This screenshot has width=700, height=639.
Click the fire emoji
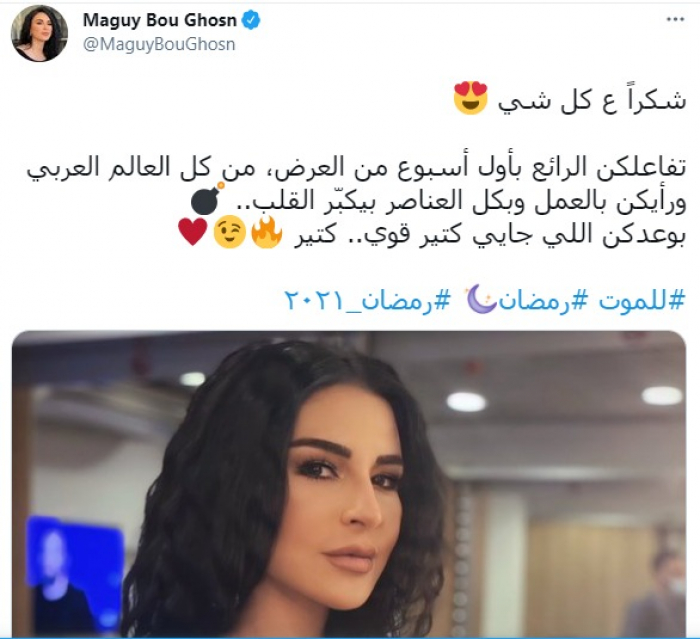(267, 232)
